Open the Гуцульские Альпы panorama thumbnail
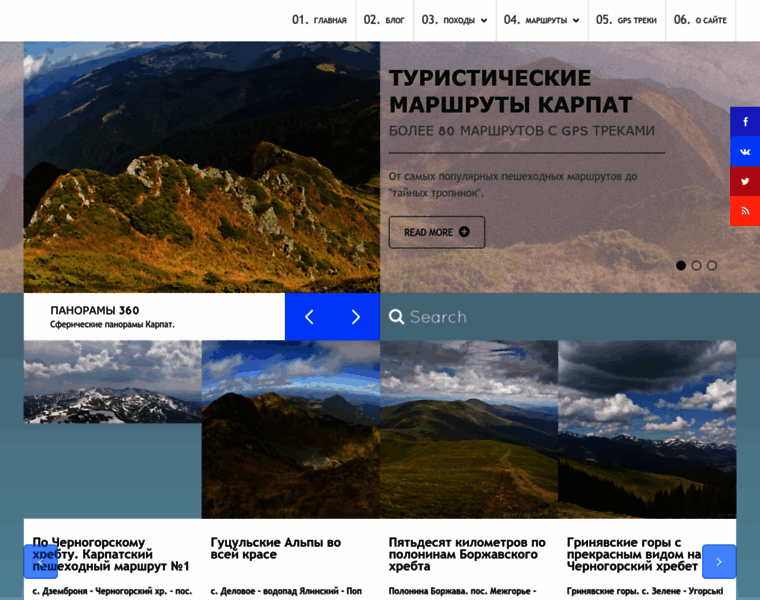The image size is (760, 600). [x=291, y=429]
